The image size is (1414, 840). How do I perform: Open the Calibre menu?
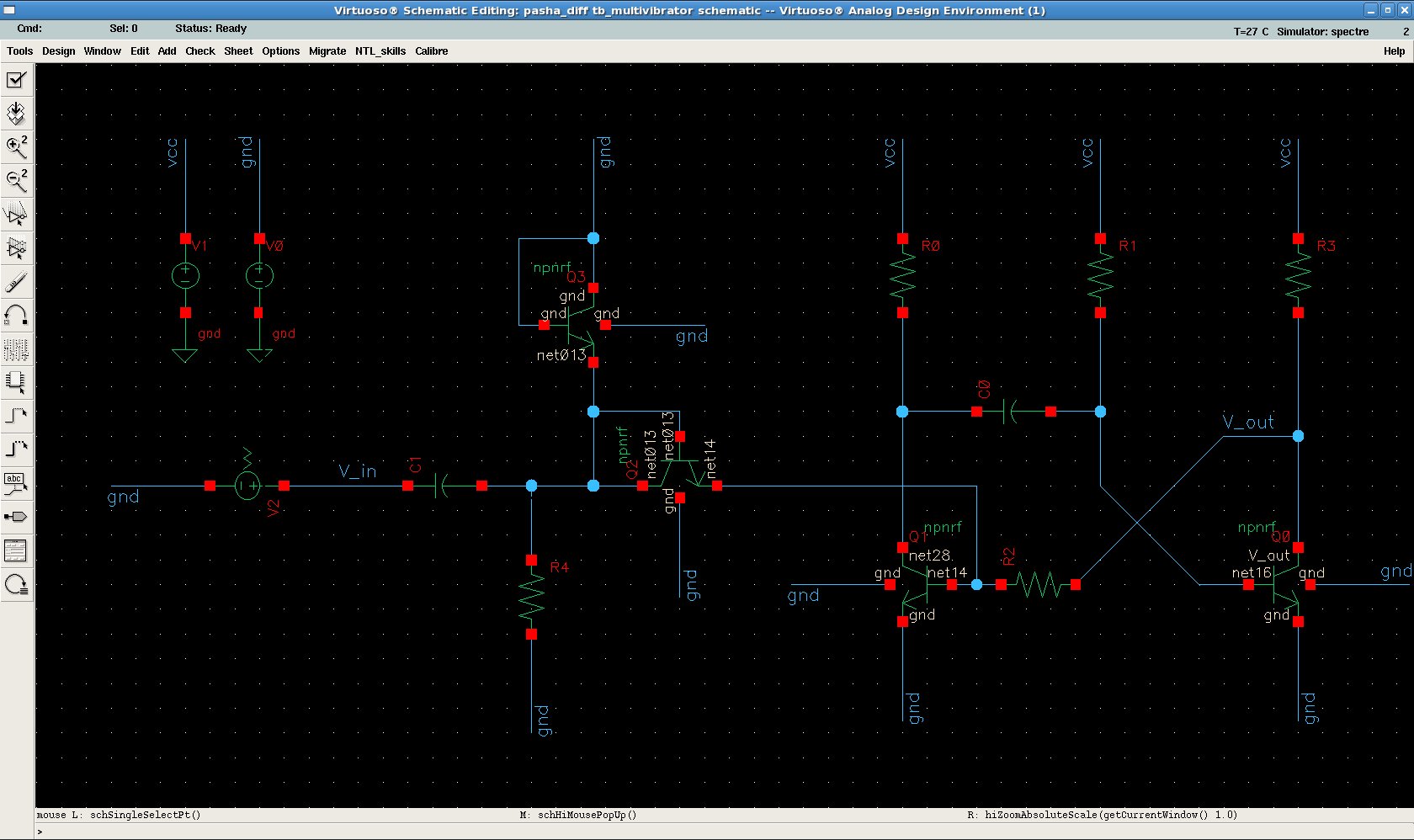click(x=432, y=51)
